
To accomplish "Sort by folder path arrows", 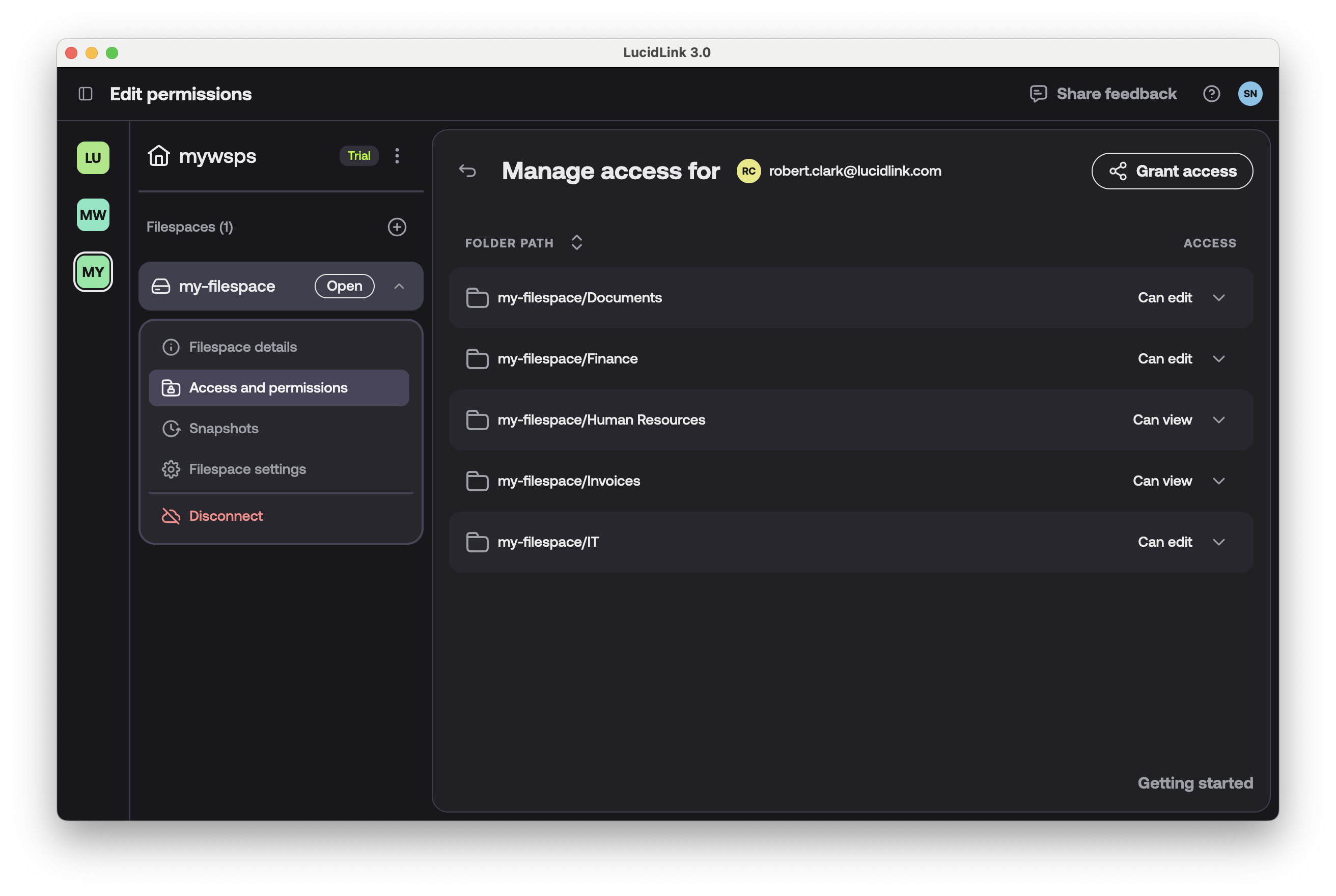I will coord(576,242).
